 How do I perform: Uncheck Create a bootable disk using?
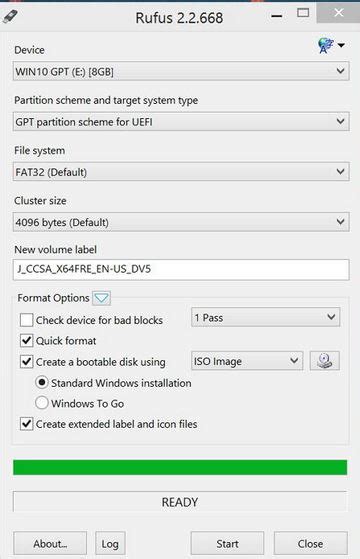tap(26, 361)
